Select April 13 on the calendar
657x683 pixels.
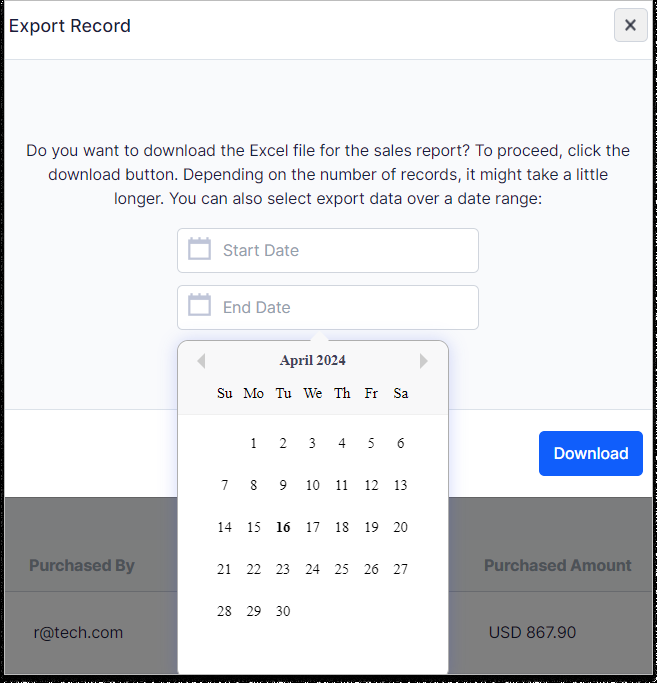click(401, 485)
